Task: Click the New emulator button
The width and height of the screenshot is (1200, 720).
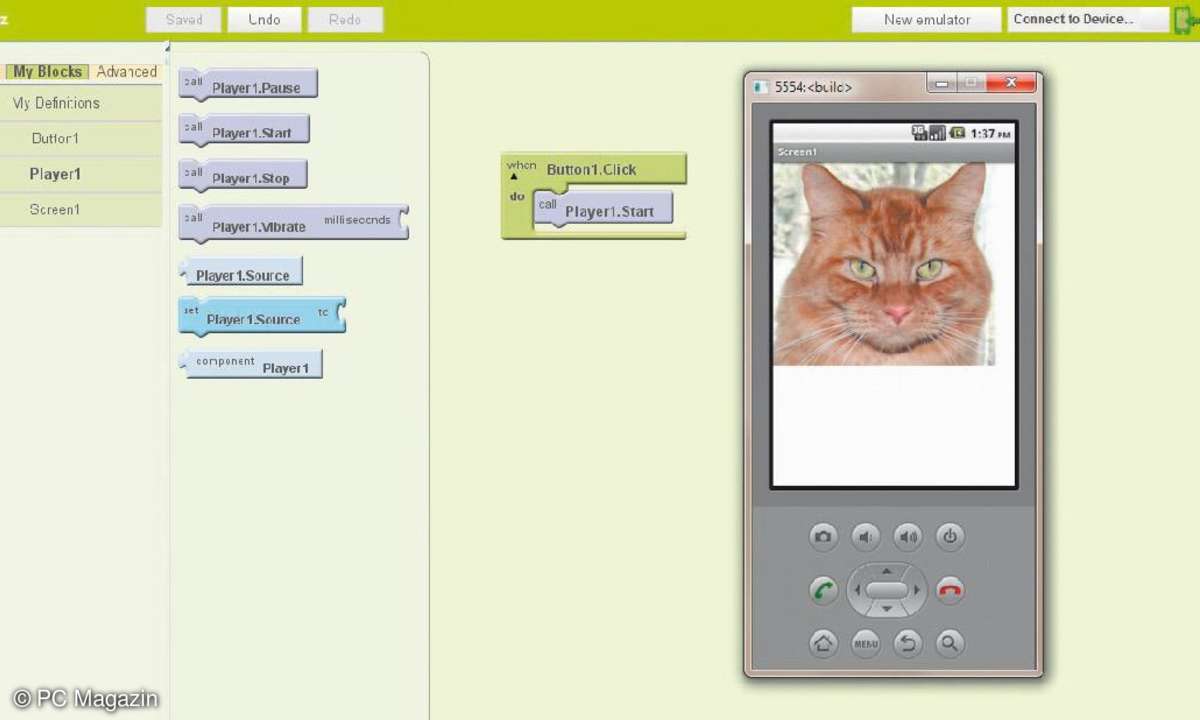Action: coord(926,20)
